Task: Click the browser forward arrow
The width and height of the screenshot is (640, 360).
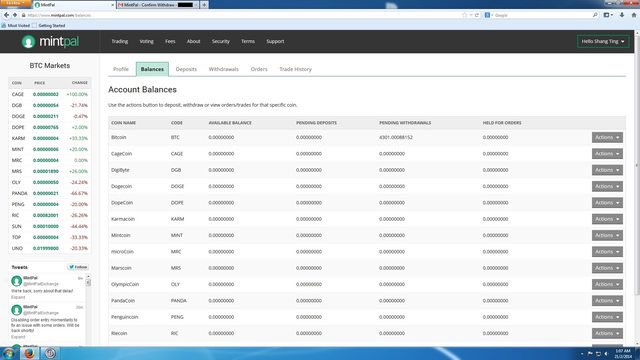Action: point(15,15)
